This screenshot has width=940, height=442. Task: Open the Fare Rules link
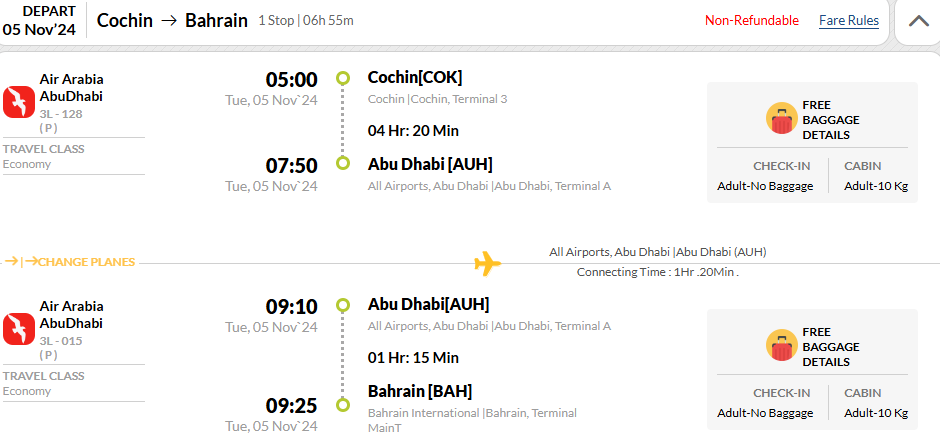click(x=849, y=20)
